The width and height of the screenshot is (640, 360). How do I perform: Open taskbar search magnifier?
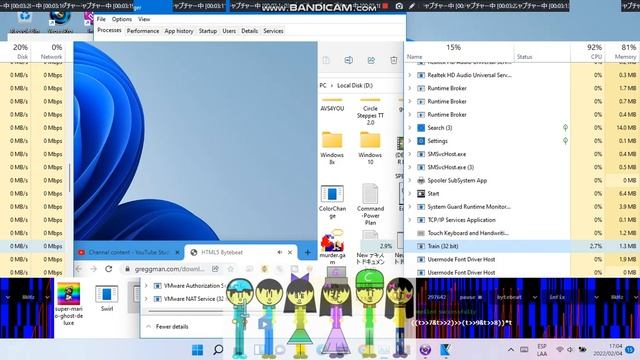(218, 350)
